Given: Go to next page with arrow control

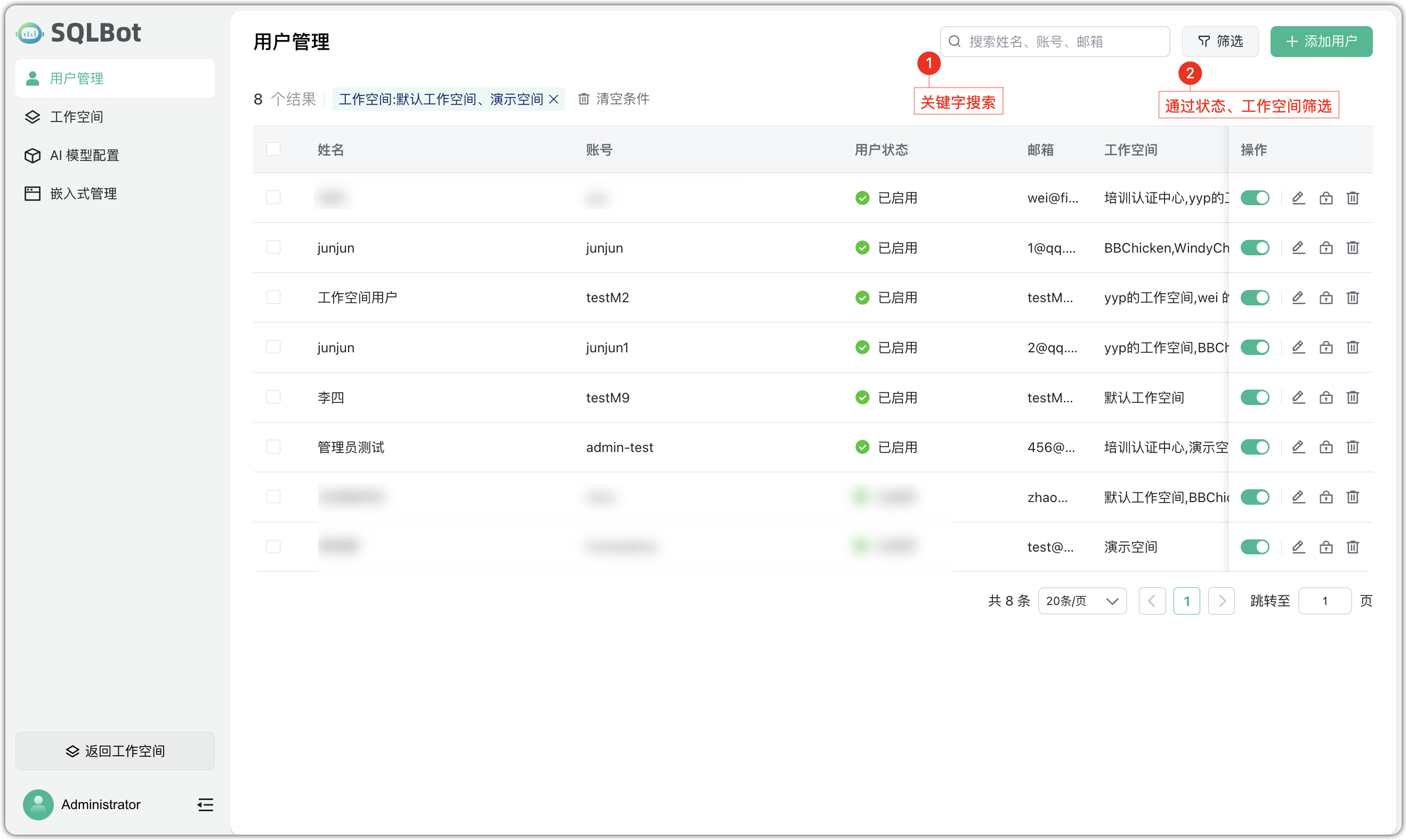Looking at the screenshot, I should [1222, 601].
